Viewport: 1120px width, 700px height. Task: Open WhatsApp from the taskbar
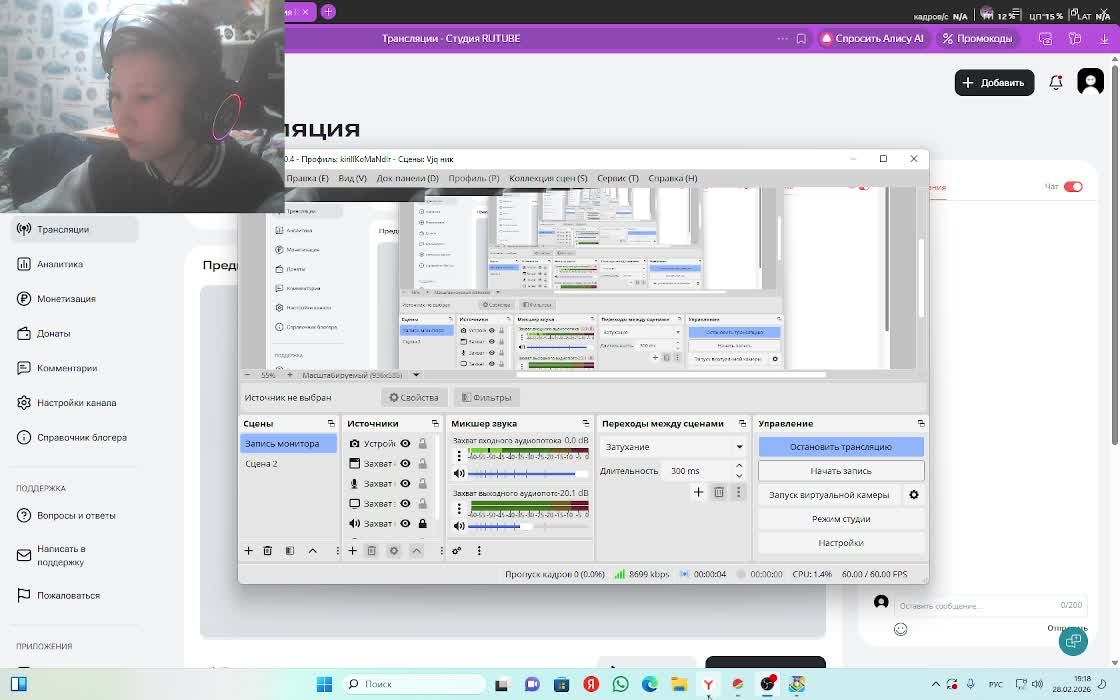coord(620,684)
